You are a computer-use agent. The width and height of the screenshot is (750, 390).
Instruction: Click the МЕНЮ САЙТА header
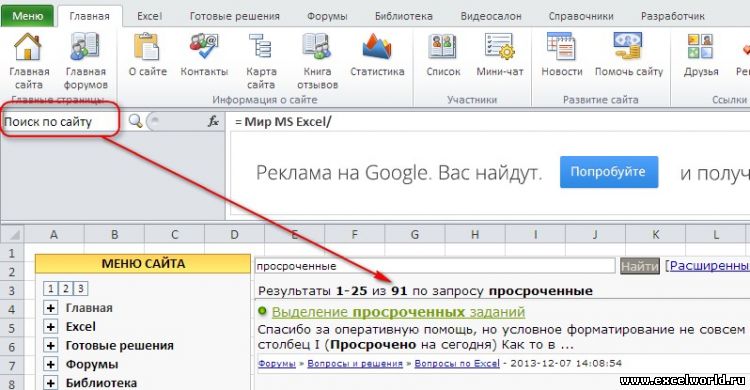(143, 264)
